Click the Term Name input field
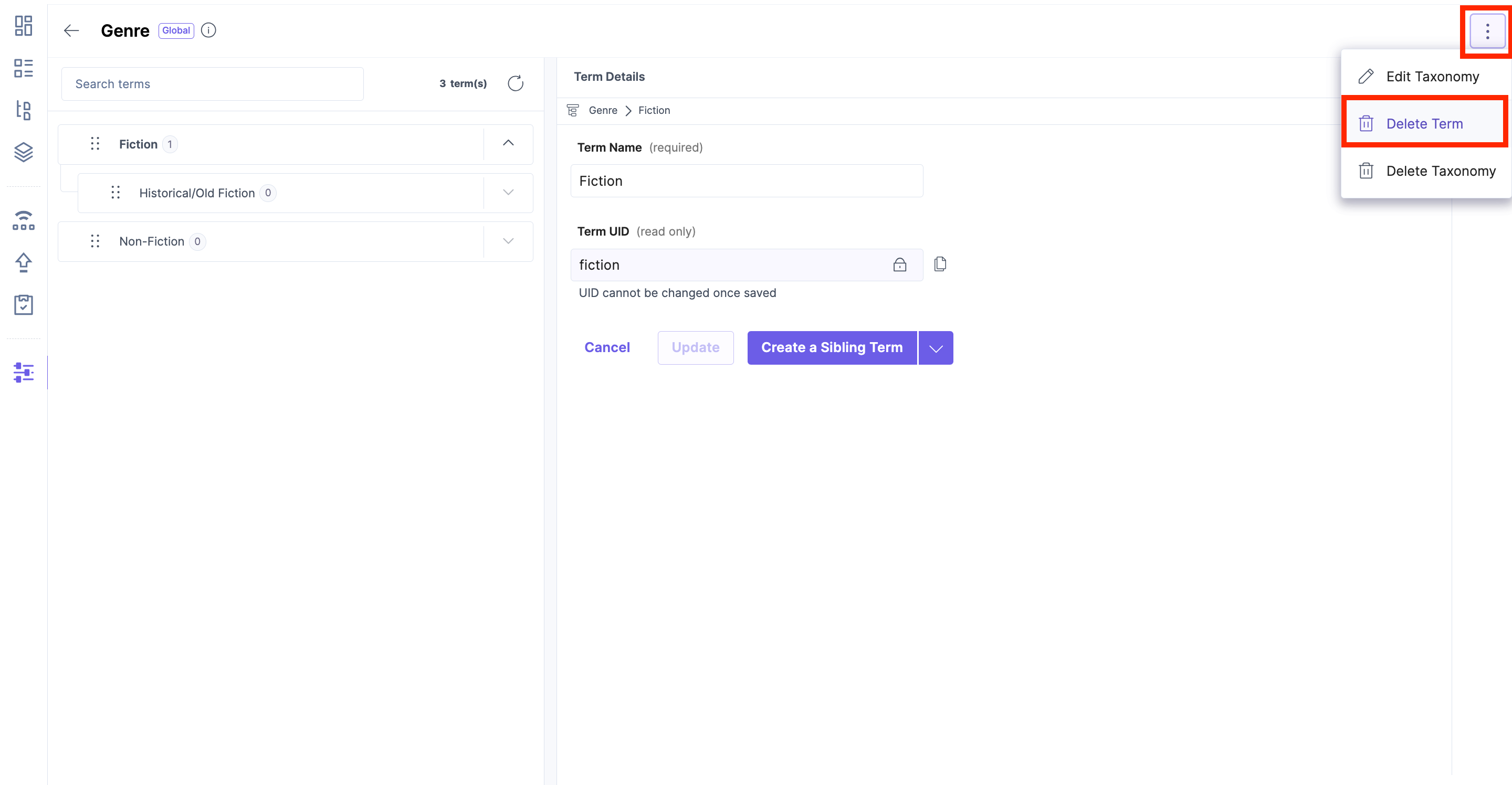The height and width of the screenshot is (785, 1512). point(747,181)
